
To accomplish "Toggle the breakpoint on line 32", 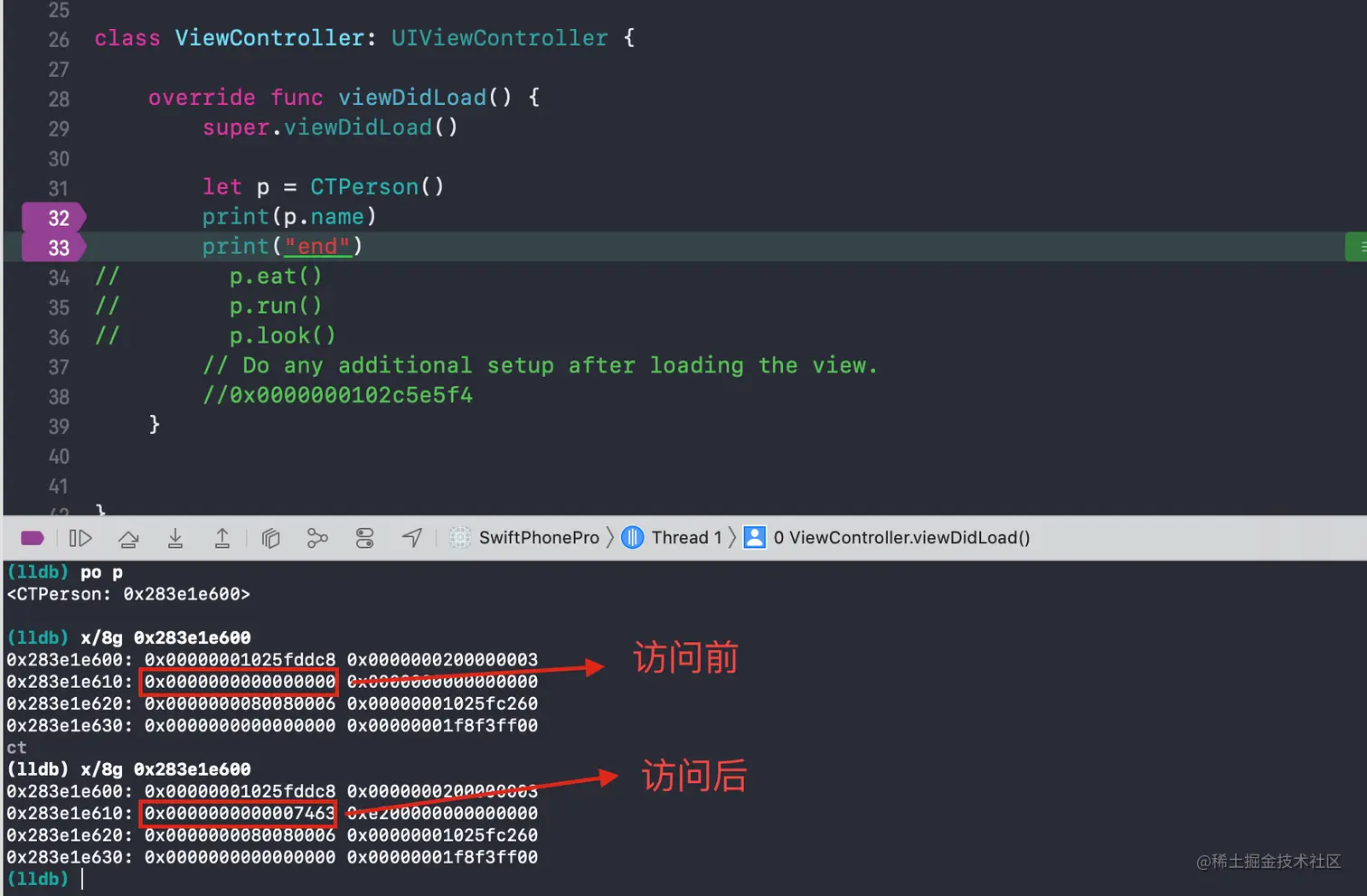I will coord(54,218).
